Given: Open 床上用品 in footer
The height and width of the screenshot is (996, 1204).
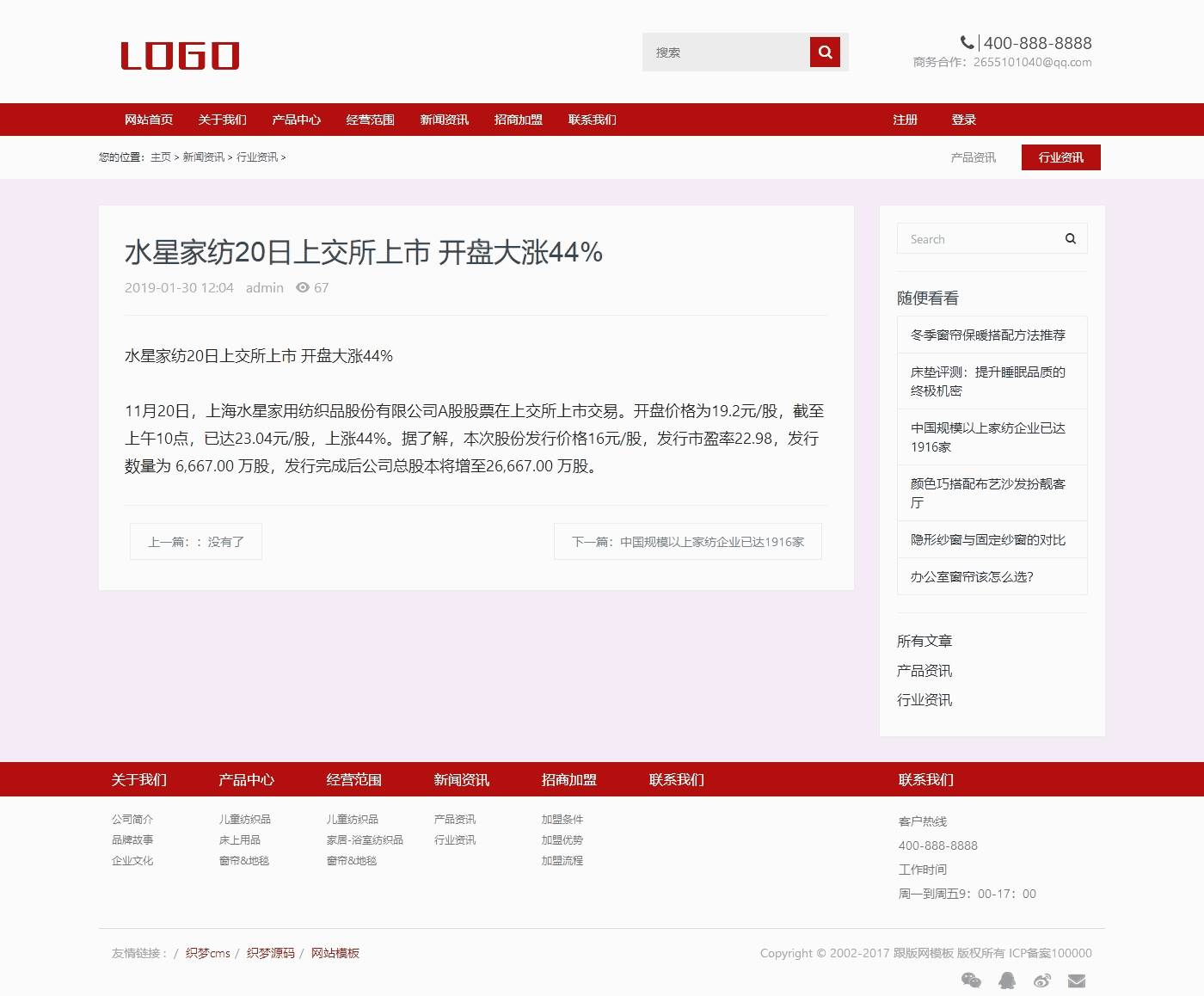Looking at the screenshot, I should pyautogui.click(x=240, y=839).
